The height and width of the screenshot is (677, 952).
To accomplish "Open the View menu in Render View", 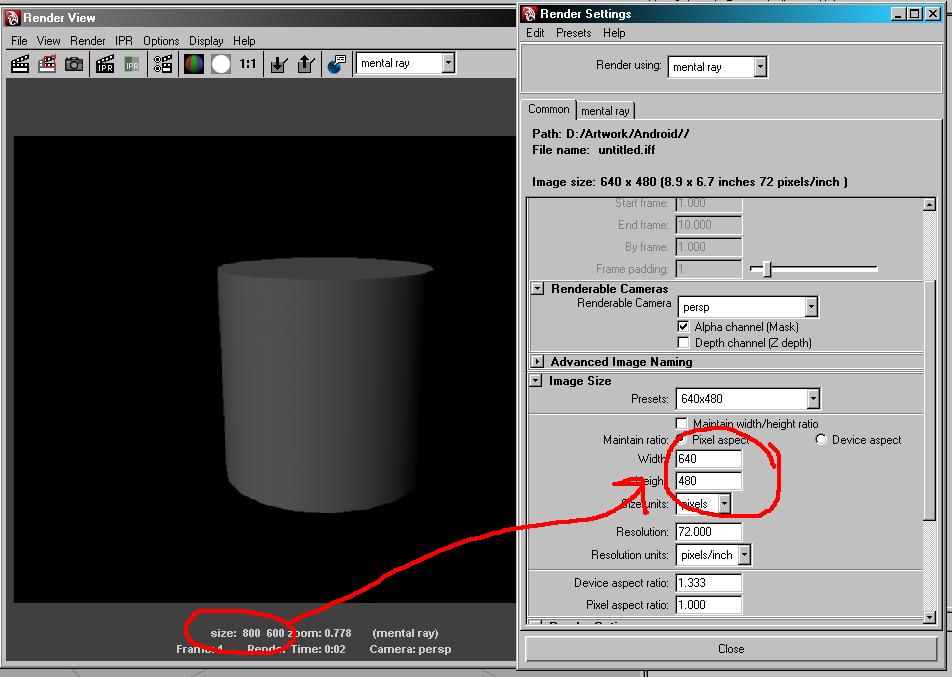I will 49,41.
